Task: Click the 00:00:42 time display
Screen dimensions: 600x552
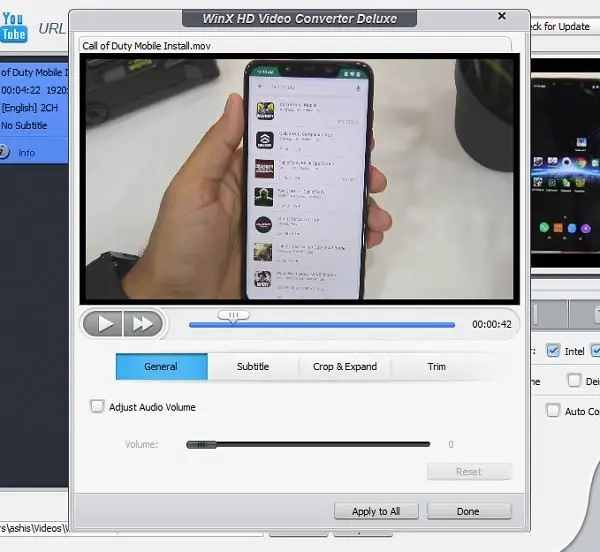Action: 492,324
